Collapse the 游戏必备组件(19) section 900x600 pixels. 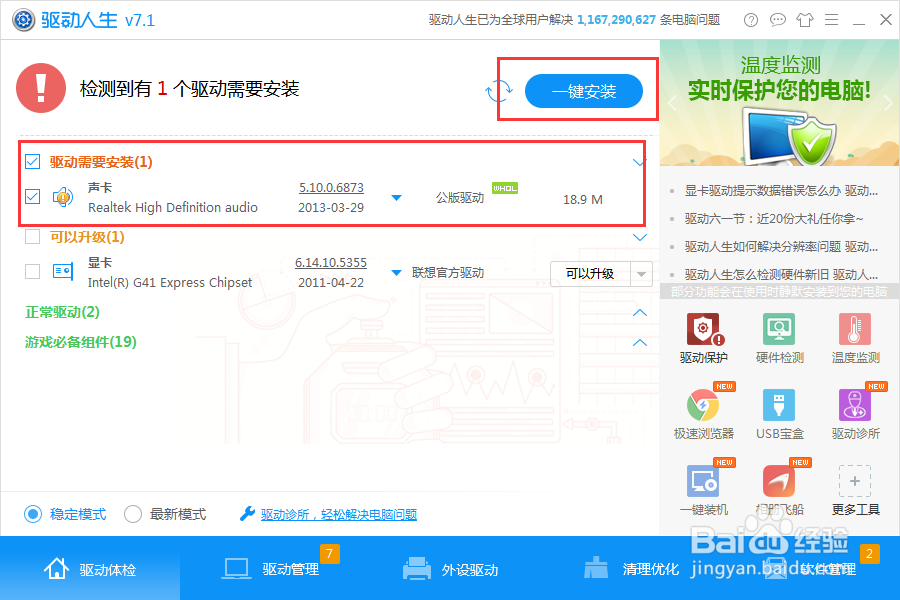(x=639, y=342)
